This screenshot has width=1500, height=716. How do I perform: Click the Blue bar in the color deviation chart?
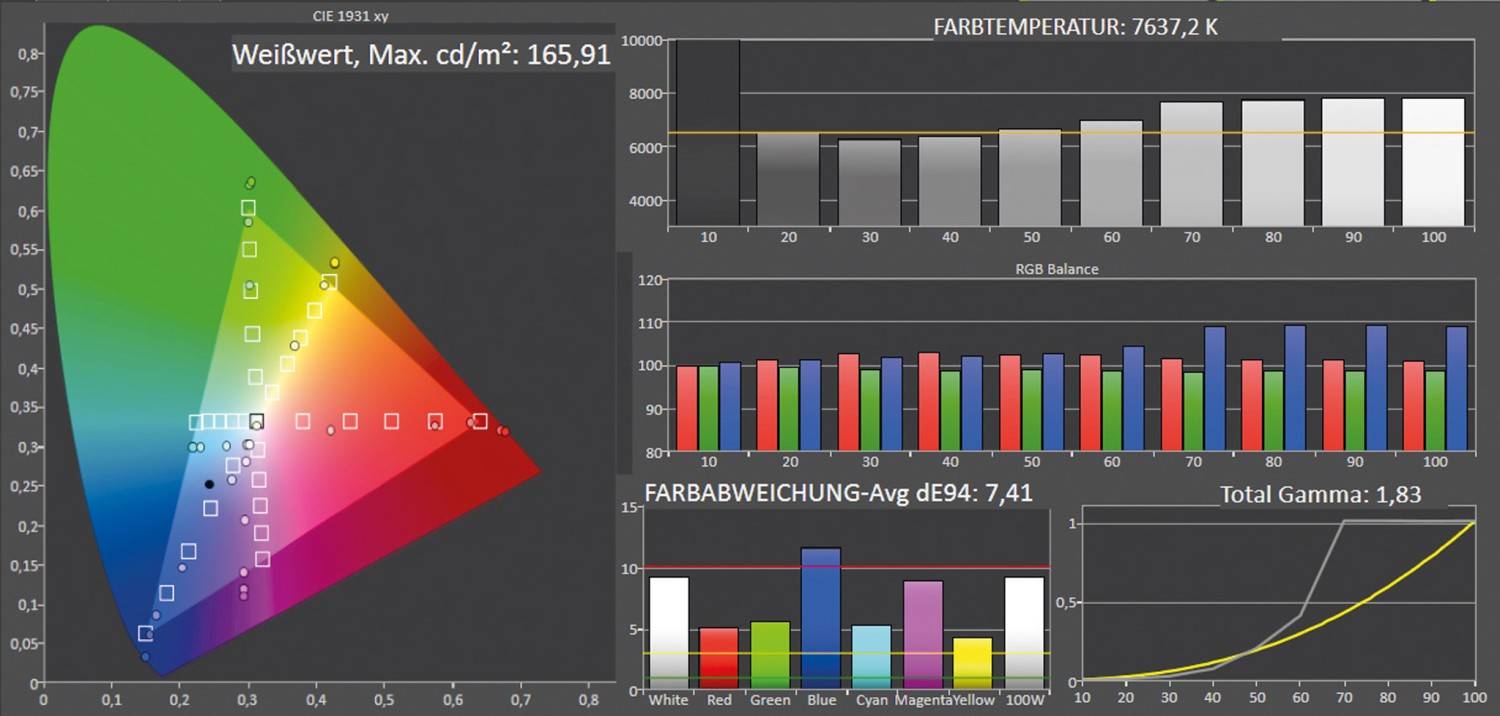click(x=821, y=615)
